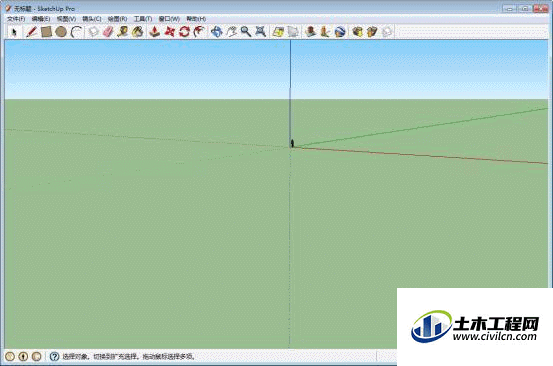This screenshot has height=366, width=553.
Task: Click the sign-in status bar icon
Action: (x=37, y=356)
